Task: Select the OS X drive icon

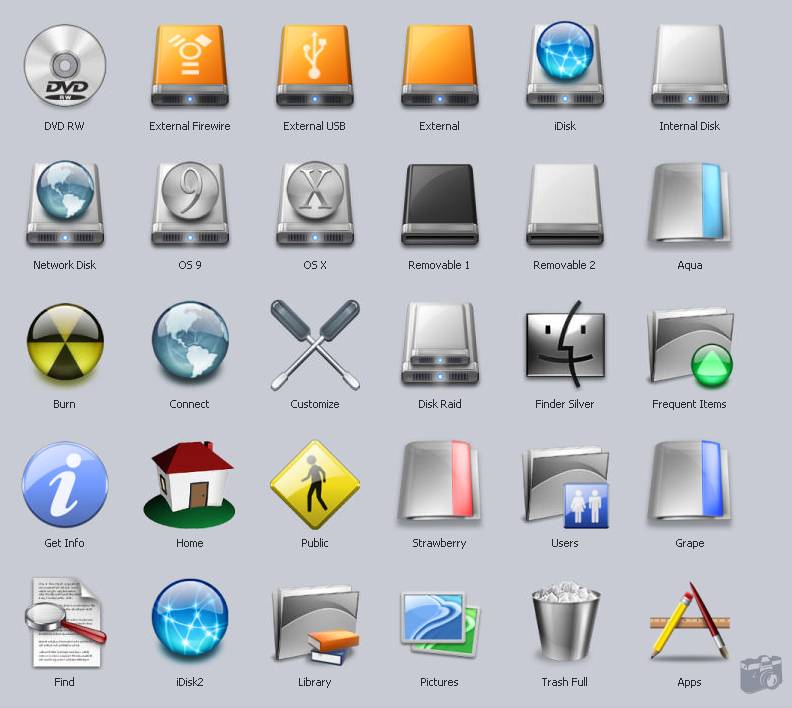Action: tap(315, 204)
